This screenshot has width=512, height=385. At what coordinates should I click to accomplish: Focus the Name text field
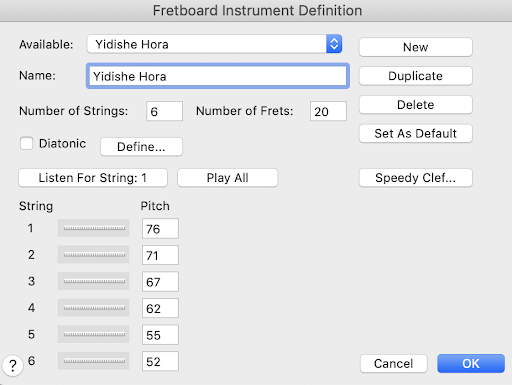click(218, 76)
